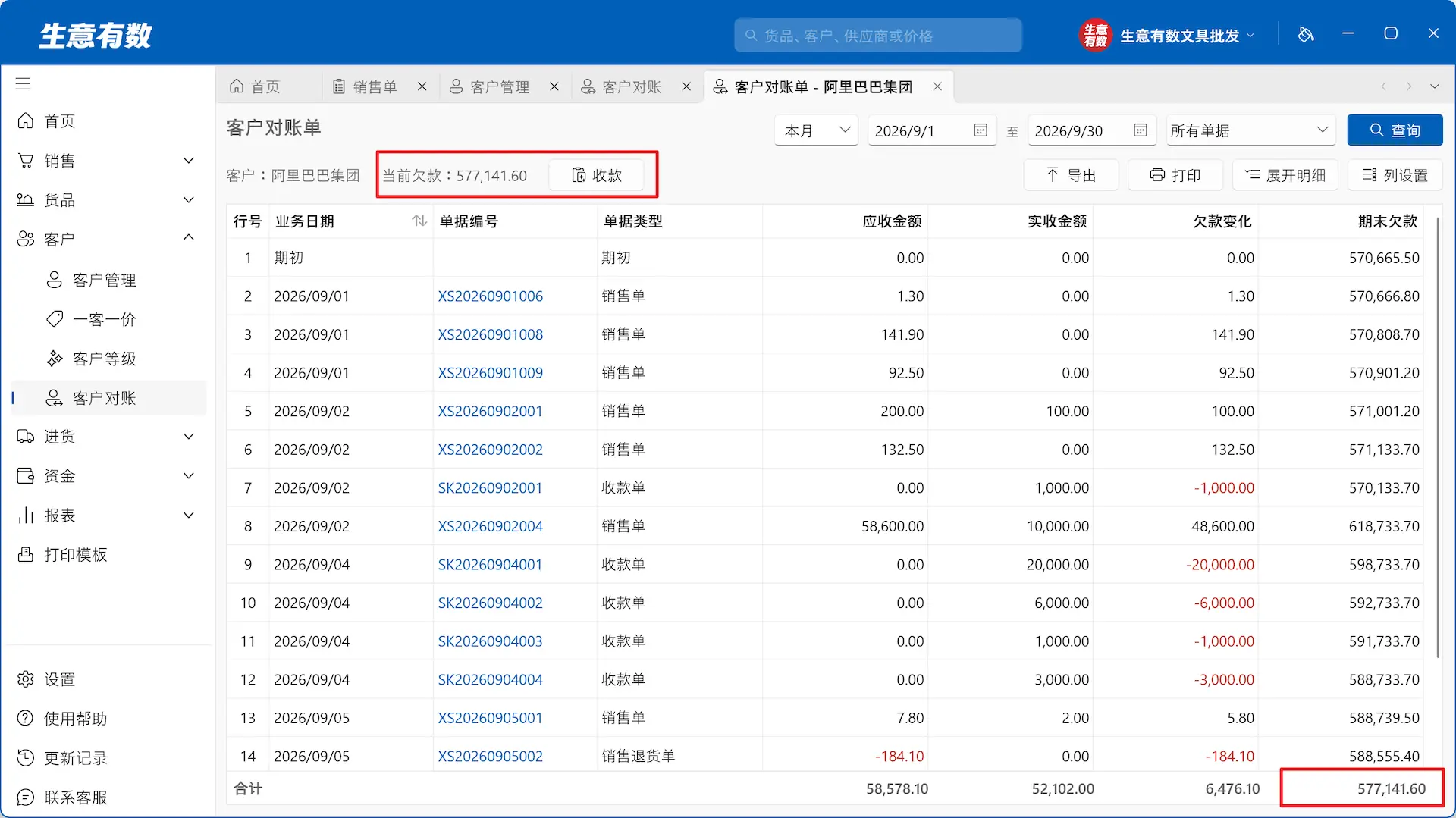1456x818 pixels.
Task: Go to the previous tabs with the left arrow
Action: tap(1383, 86)
